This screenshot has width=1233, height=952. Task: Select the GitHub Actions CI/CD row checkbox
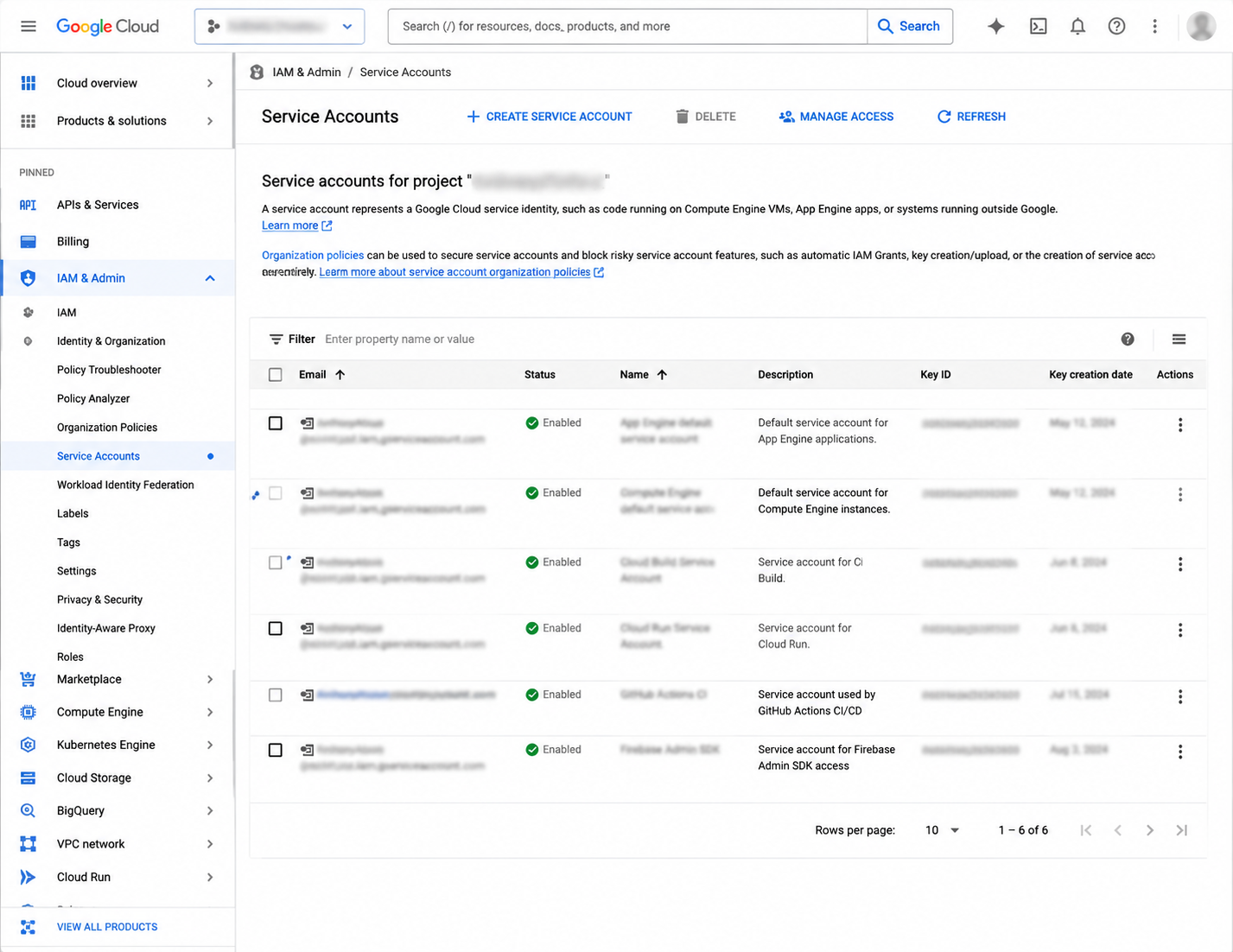click(x=276, y=695)
